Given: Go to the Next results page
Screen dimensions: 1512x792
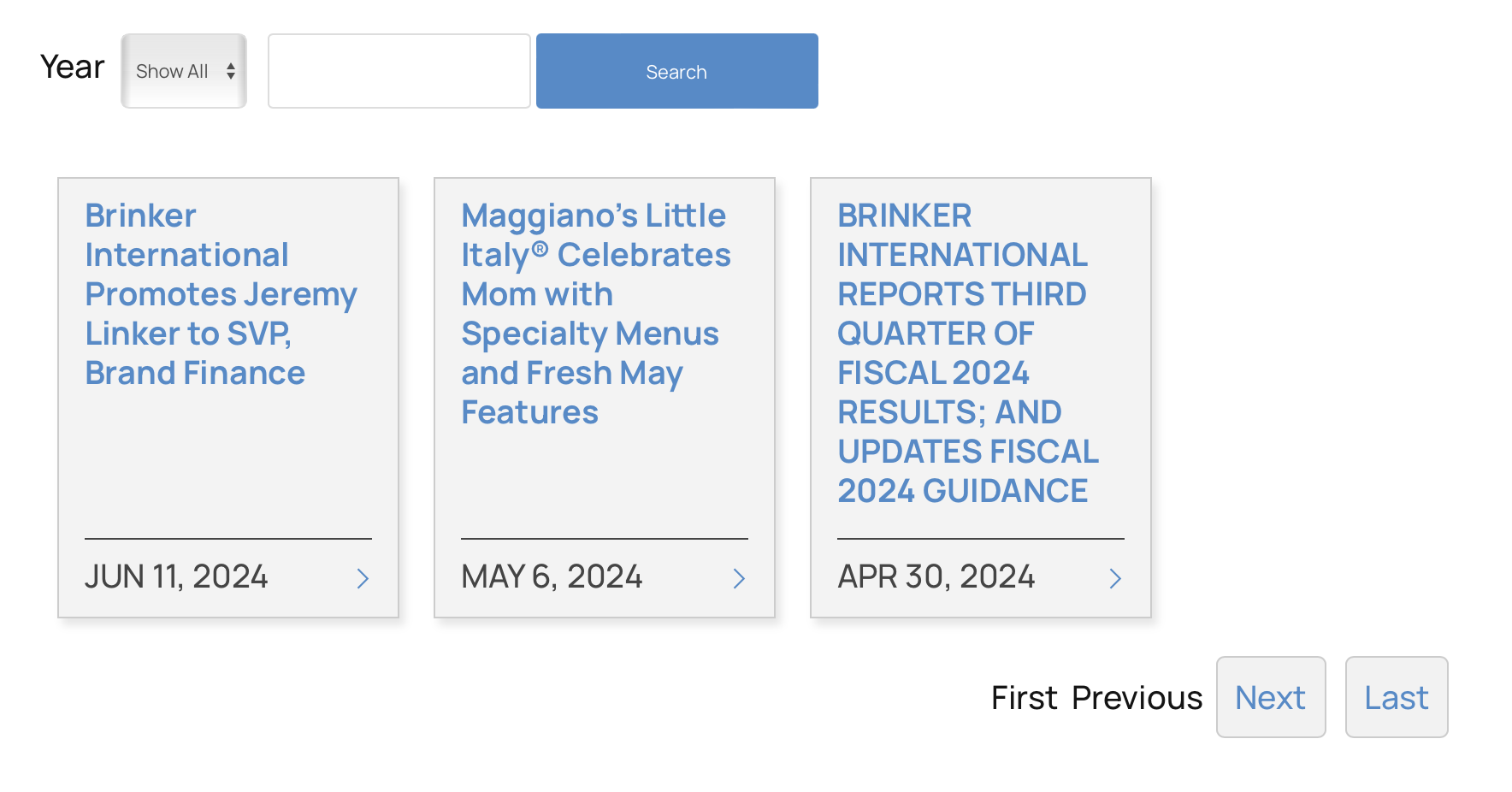Looking at the screenshot, I should tap(1270, 698).
